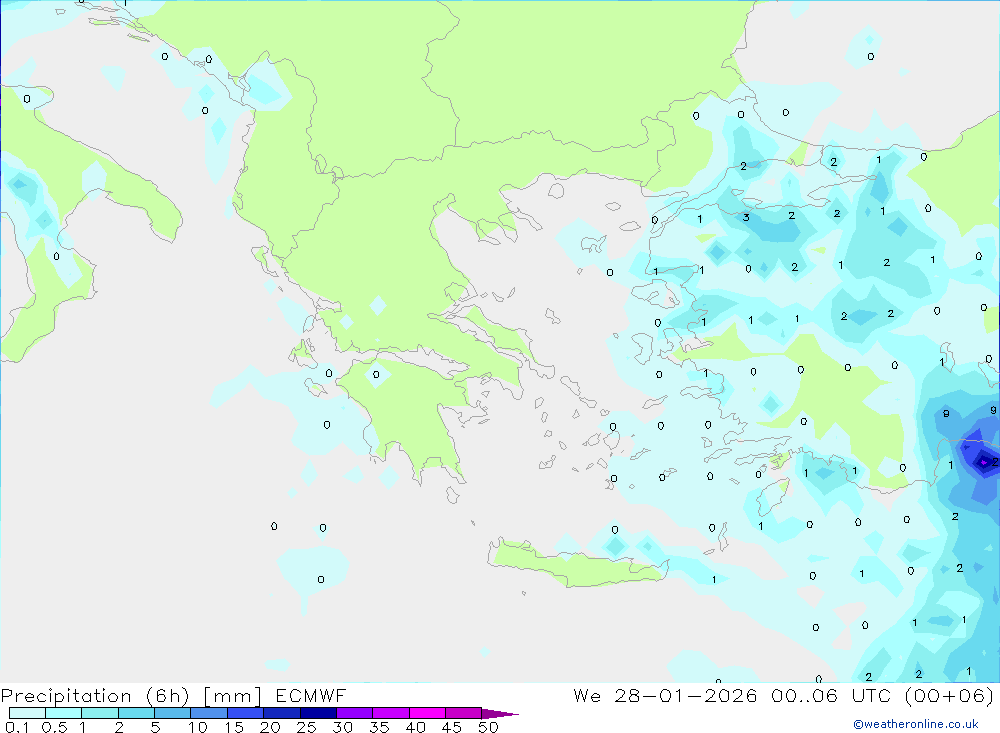Click the 'Precipitation (6h)' title text
1000x733 pixels.
click(x=95, y=695)
